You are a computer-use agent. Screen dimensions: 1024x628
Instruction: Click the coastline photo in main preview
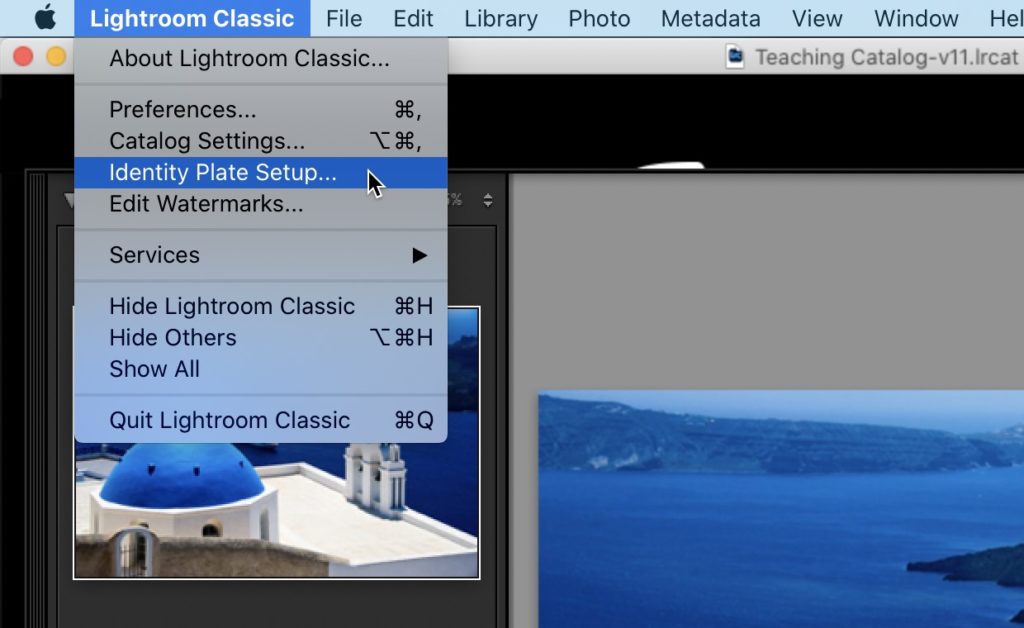781,509
